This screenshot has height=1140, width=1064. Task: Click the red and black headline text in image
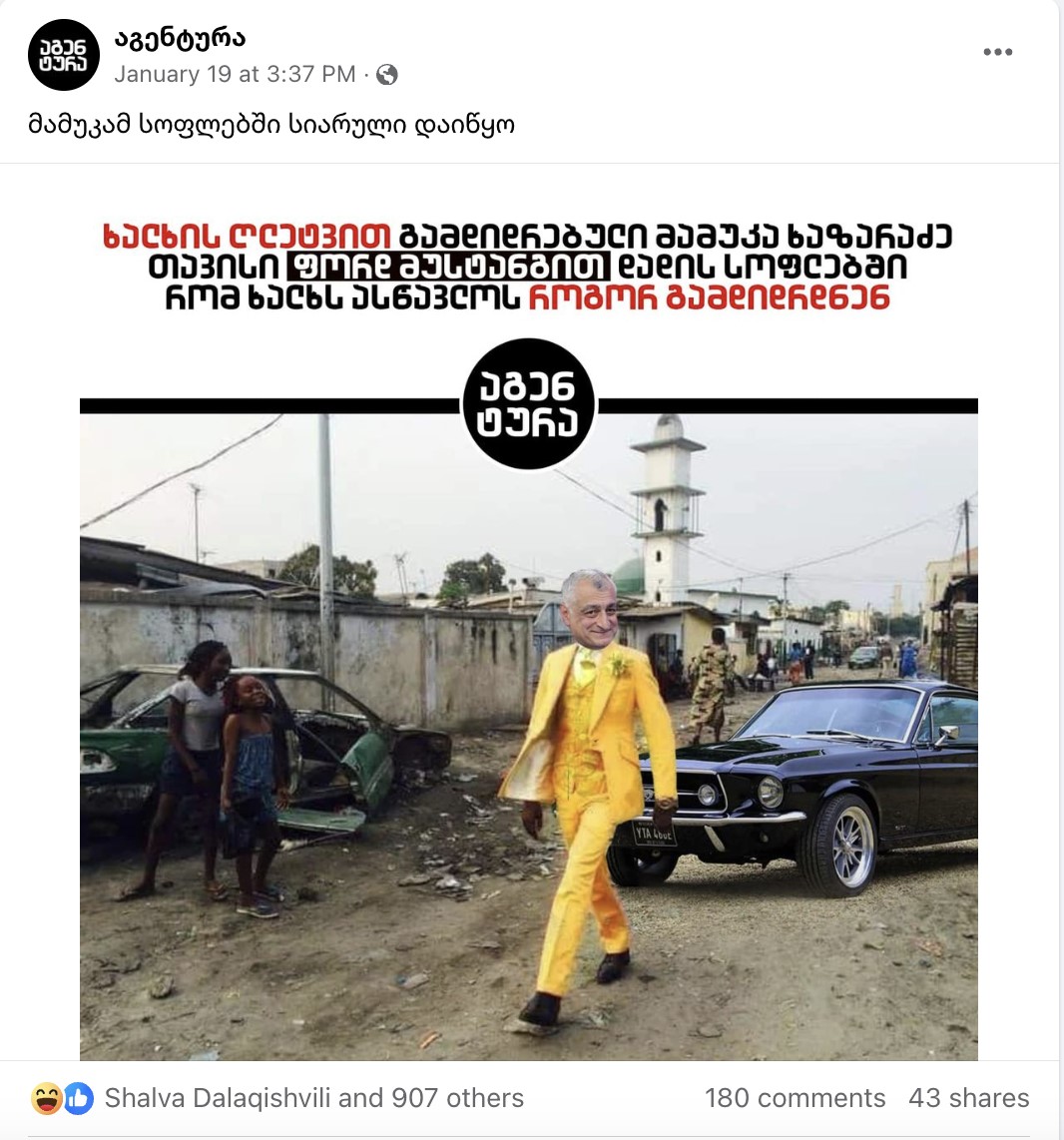(x=528, y=268)
